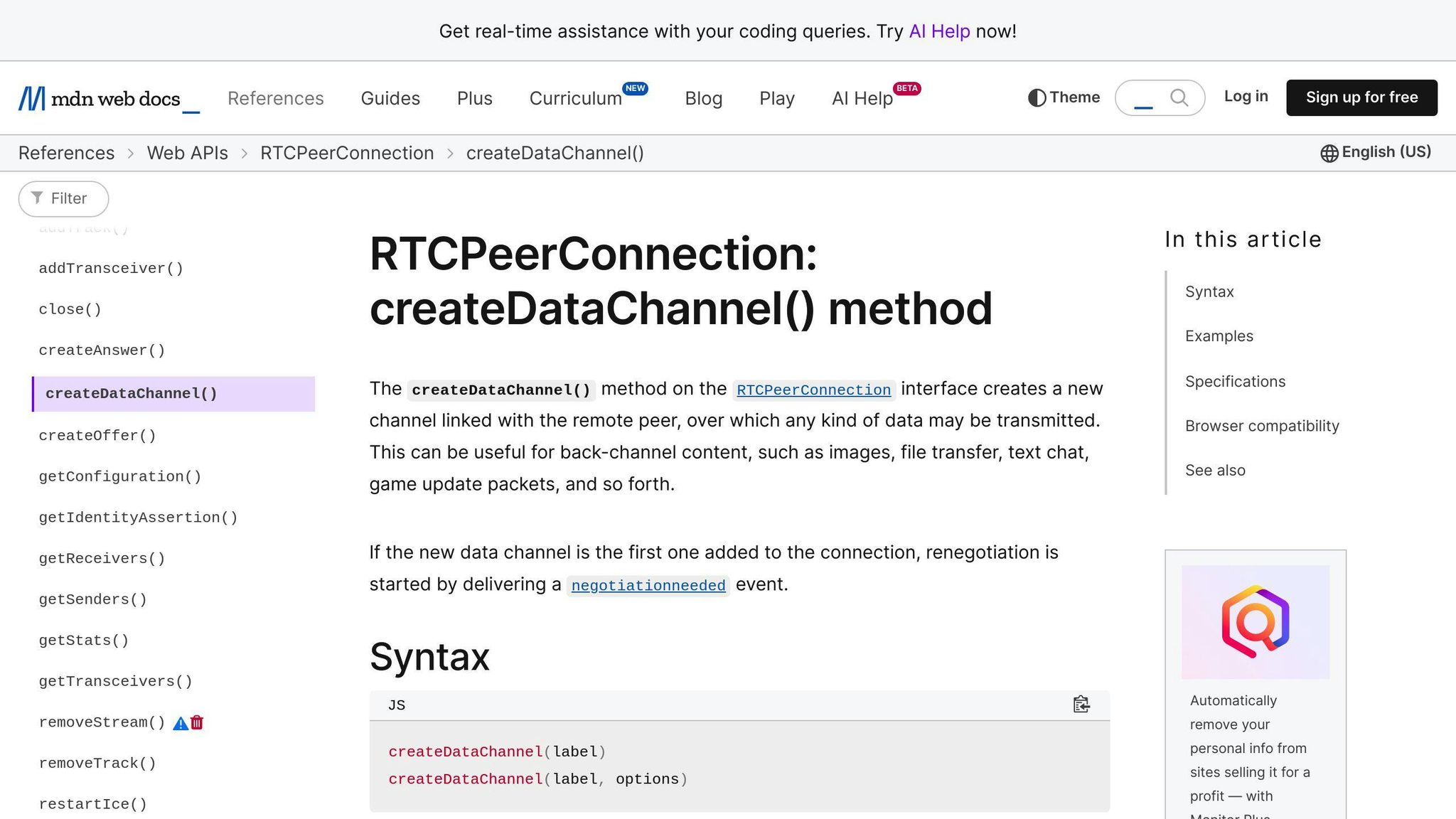Open the Guides navigation menu

point(390,98)
